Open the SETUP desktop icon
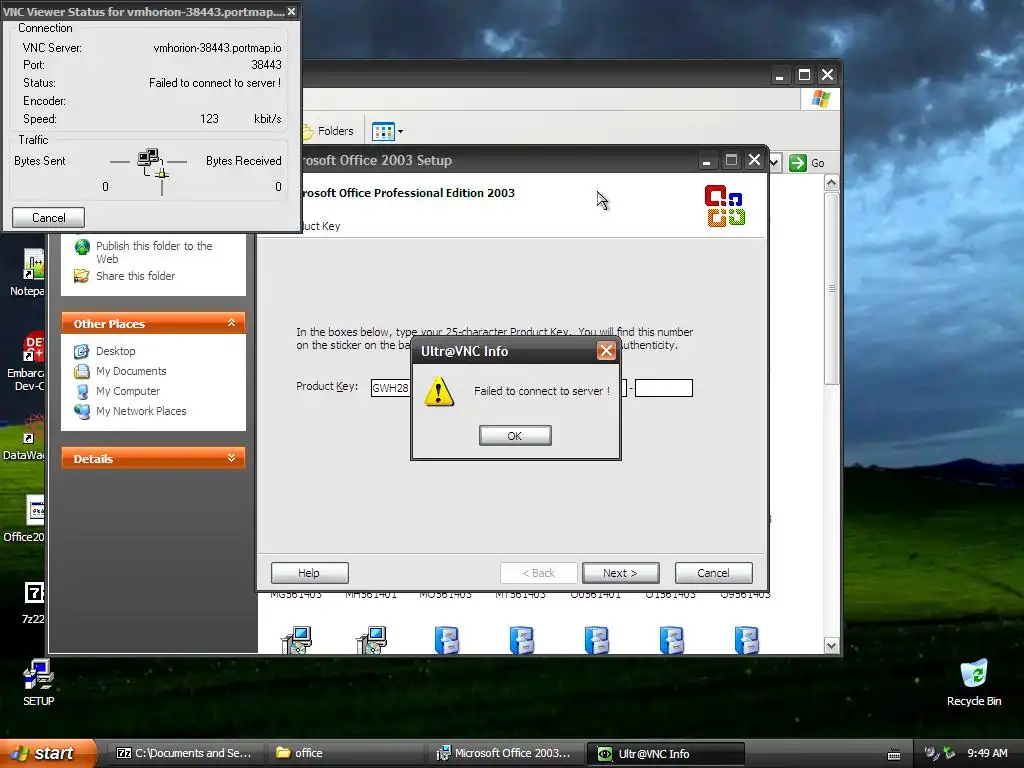Image resolution: width=1024 pixels, height=768 pixels. 39,682
